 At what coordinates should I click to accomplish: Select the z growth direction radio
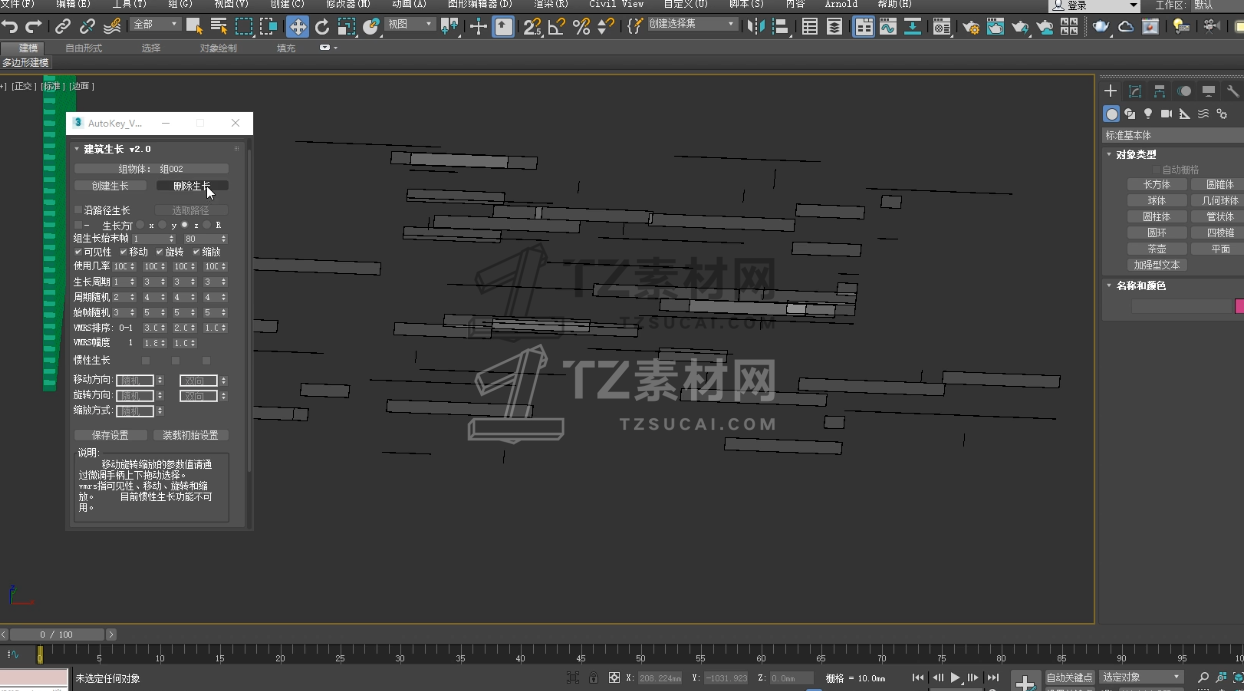tap(184, 225)
